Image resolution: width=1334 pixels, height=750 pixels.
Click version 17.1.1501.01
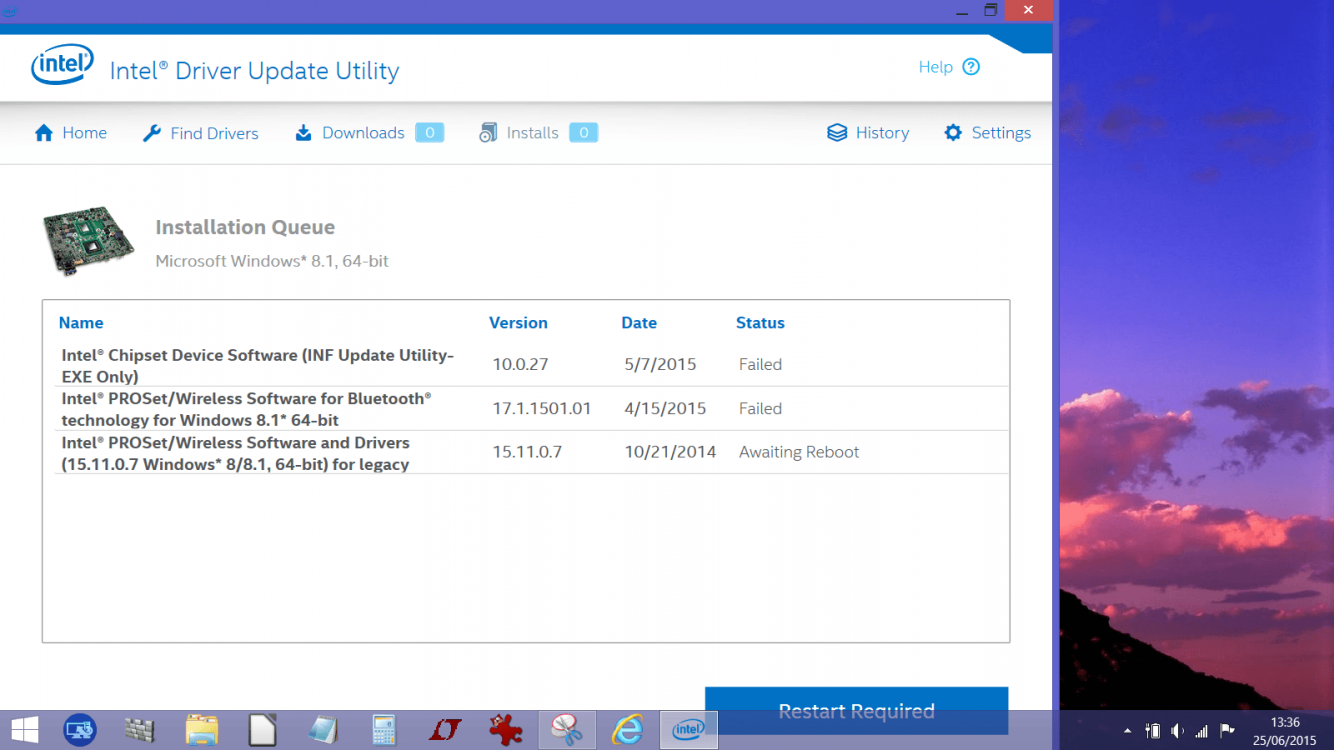[x=542, y=408]
